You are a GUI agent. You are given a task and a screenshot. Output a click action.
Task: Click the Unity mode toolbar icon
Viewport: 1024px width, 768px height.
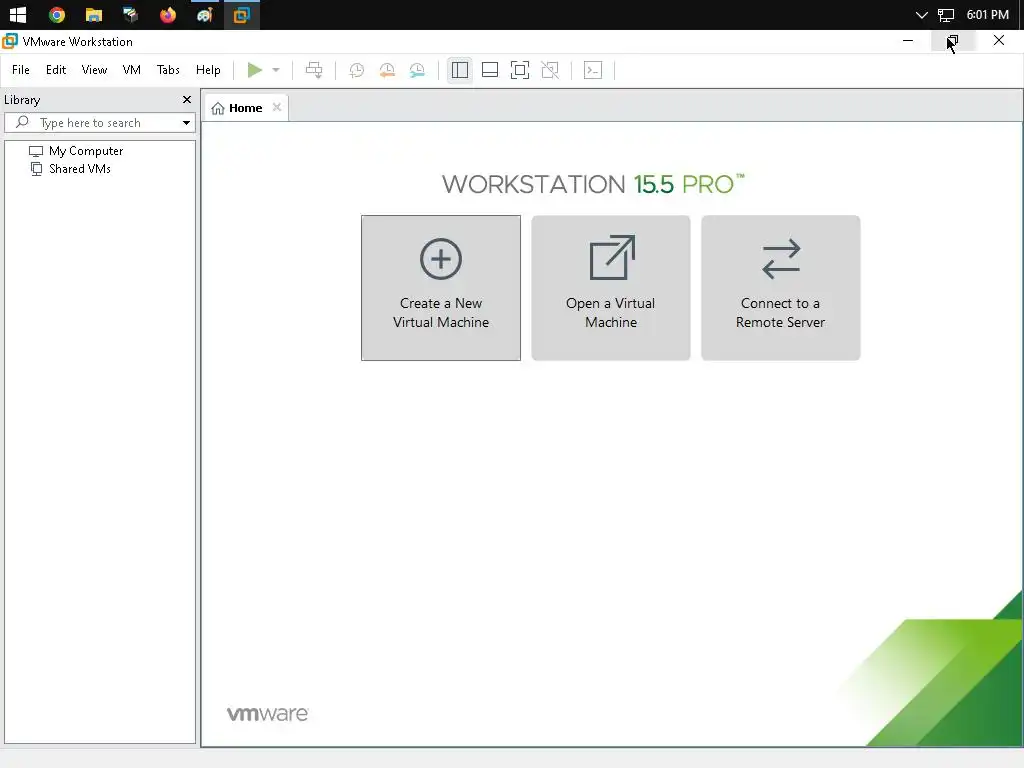tap(551, 70)
